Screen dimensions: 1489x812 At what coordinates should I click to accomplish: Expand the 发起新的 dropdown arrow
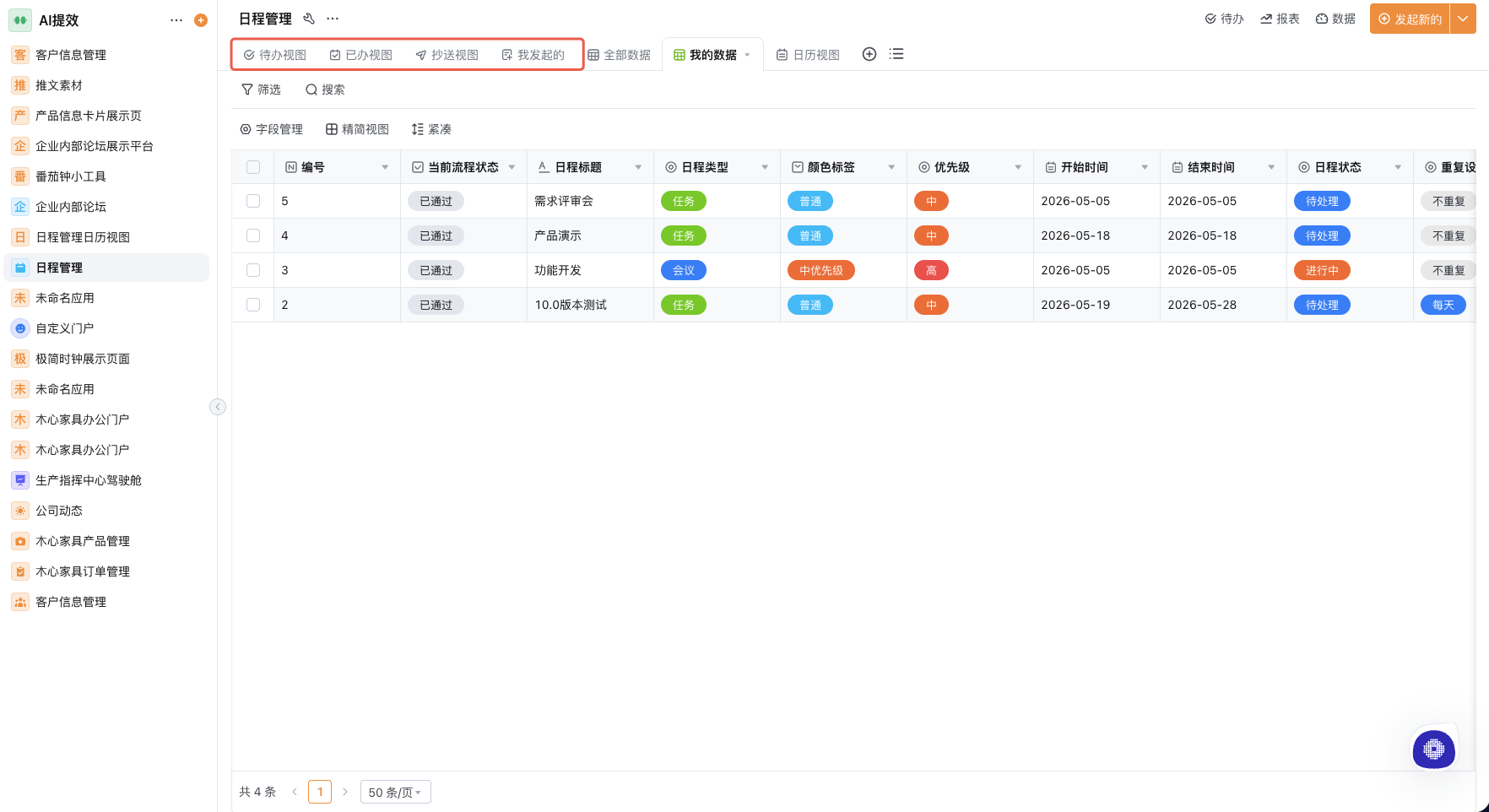(1463, 19)
